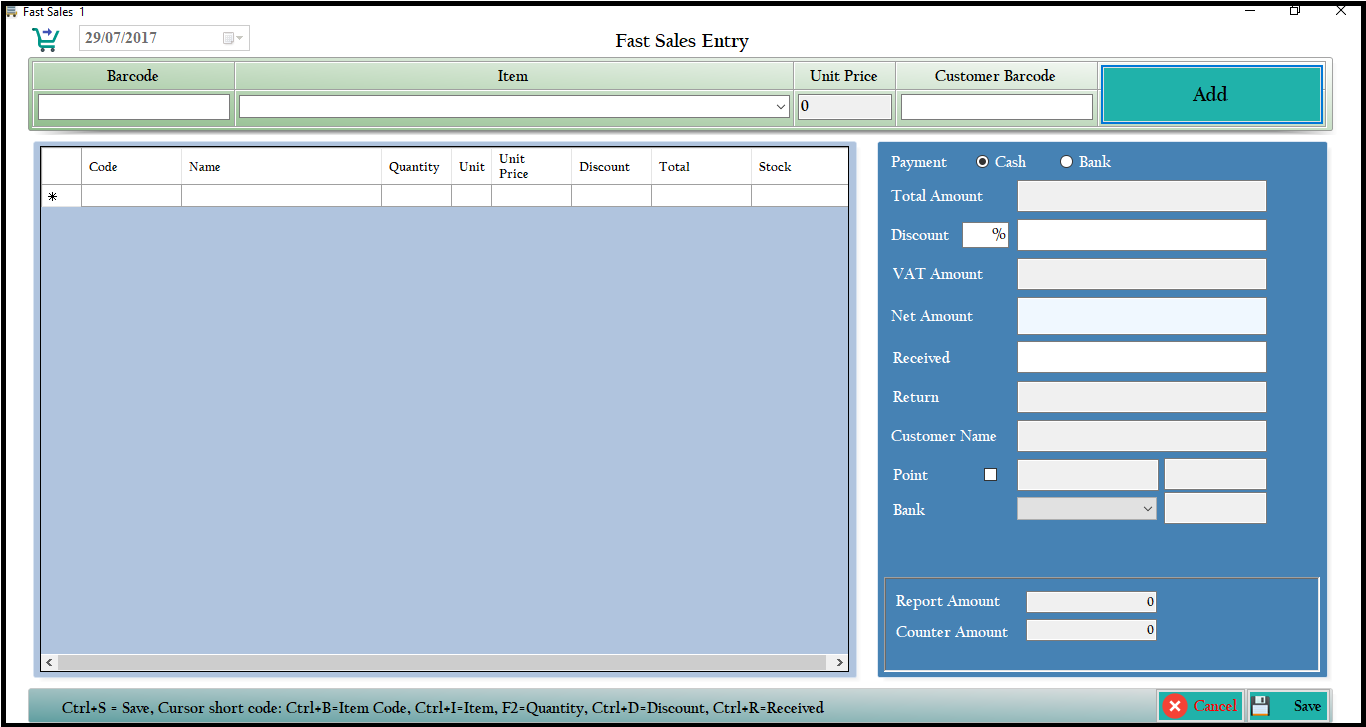Screen dimensions: 1366x727
Task: Select the Cash payment option
Action: [983, 162]
